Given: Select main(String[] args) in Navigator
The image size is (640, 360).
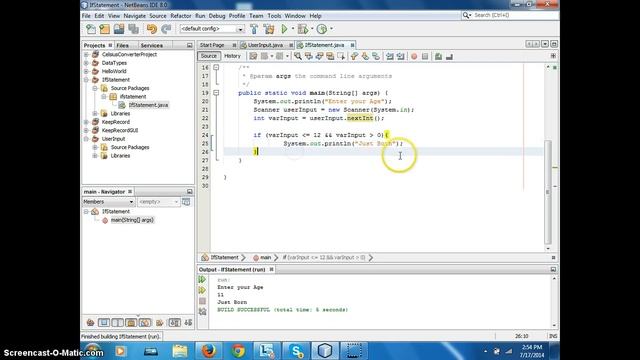Looking at the screenshot, I should 132,220.
